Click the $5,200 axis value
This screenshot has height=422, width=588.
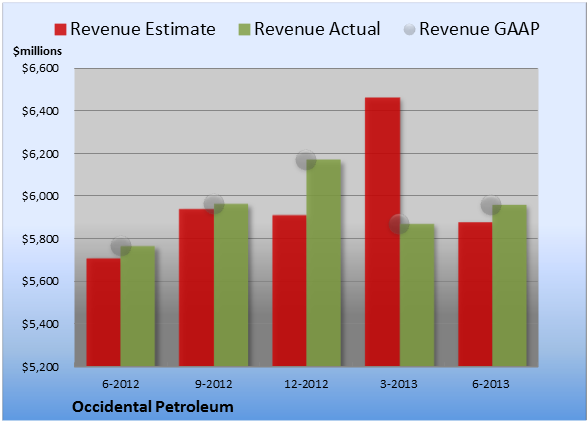(x=40, y=367)
